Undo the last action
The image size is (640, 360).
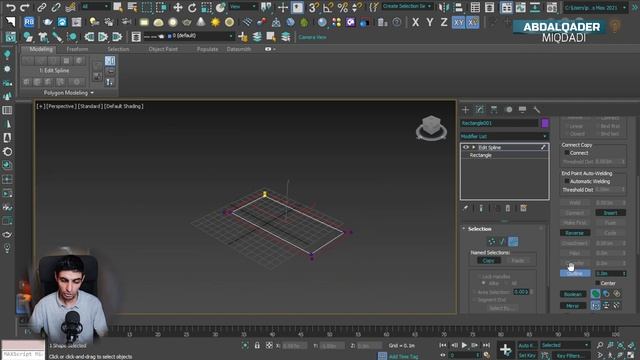tap(11, 7)
